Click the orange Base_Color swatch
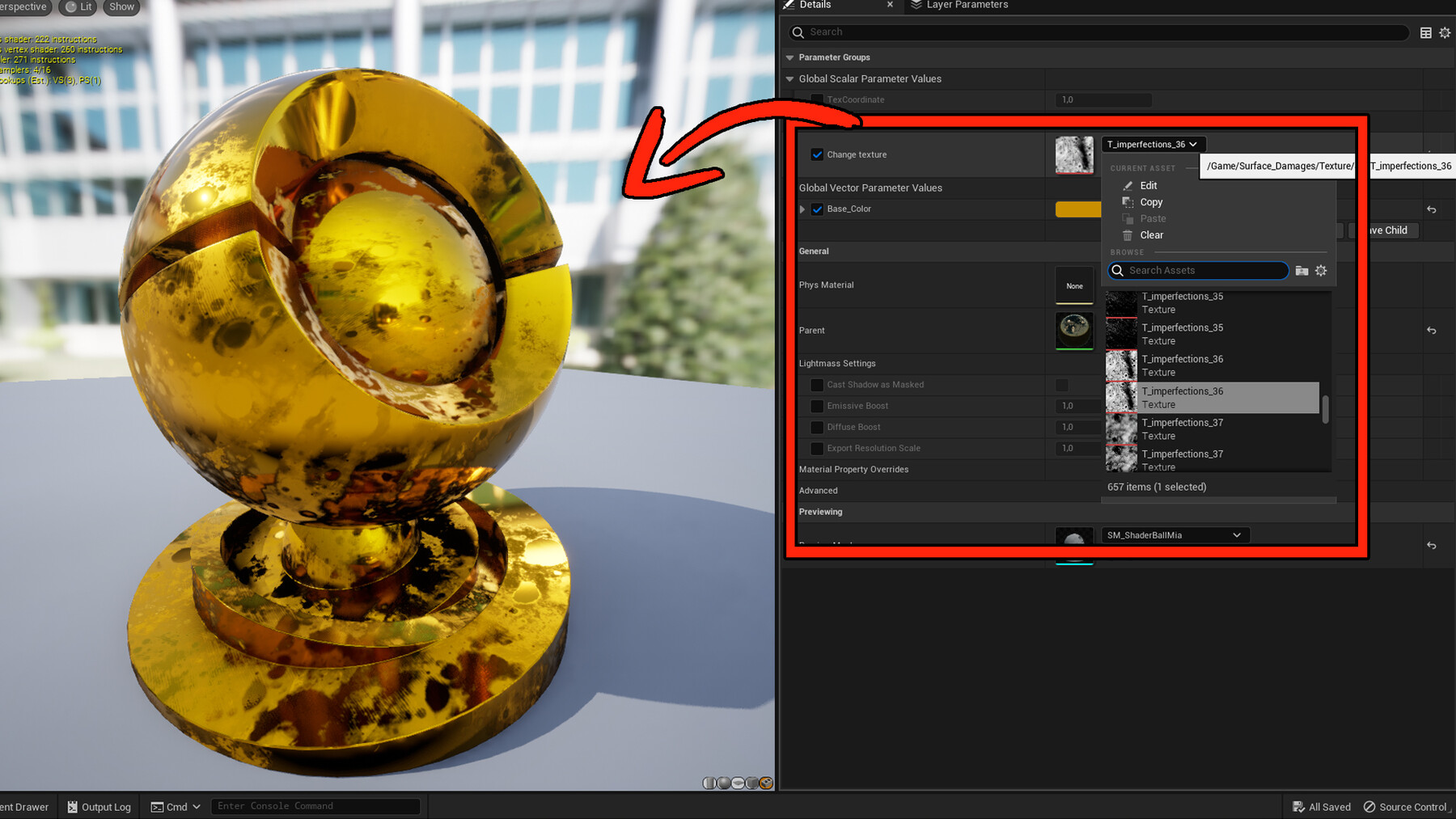This screenshot has width=1456, height=819. (x=1078, y=209)
